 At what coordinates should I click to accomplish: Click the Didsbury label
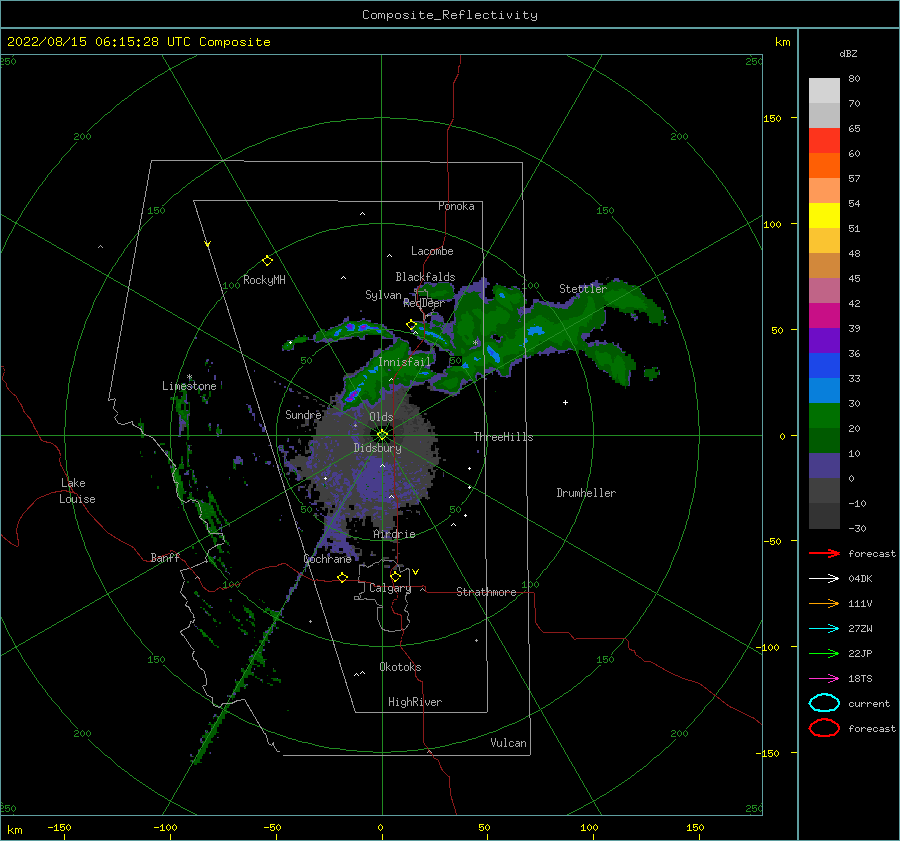click(x=378, y=448)
